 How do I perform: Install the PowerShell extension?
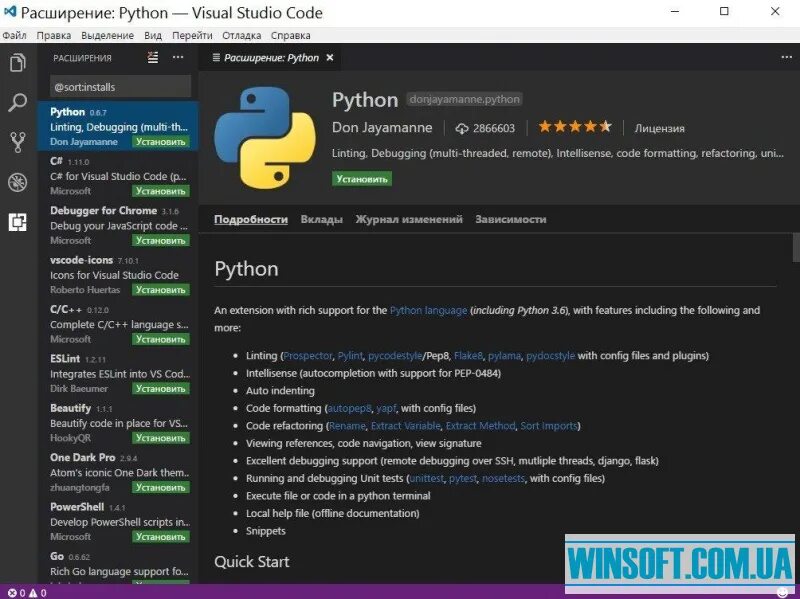[x=160, y=537]
